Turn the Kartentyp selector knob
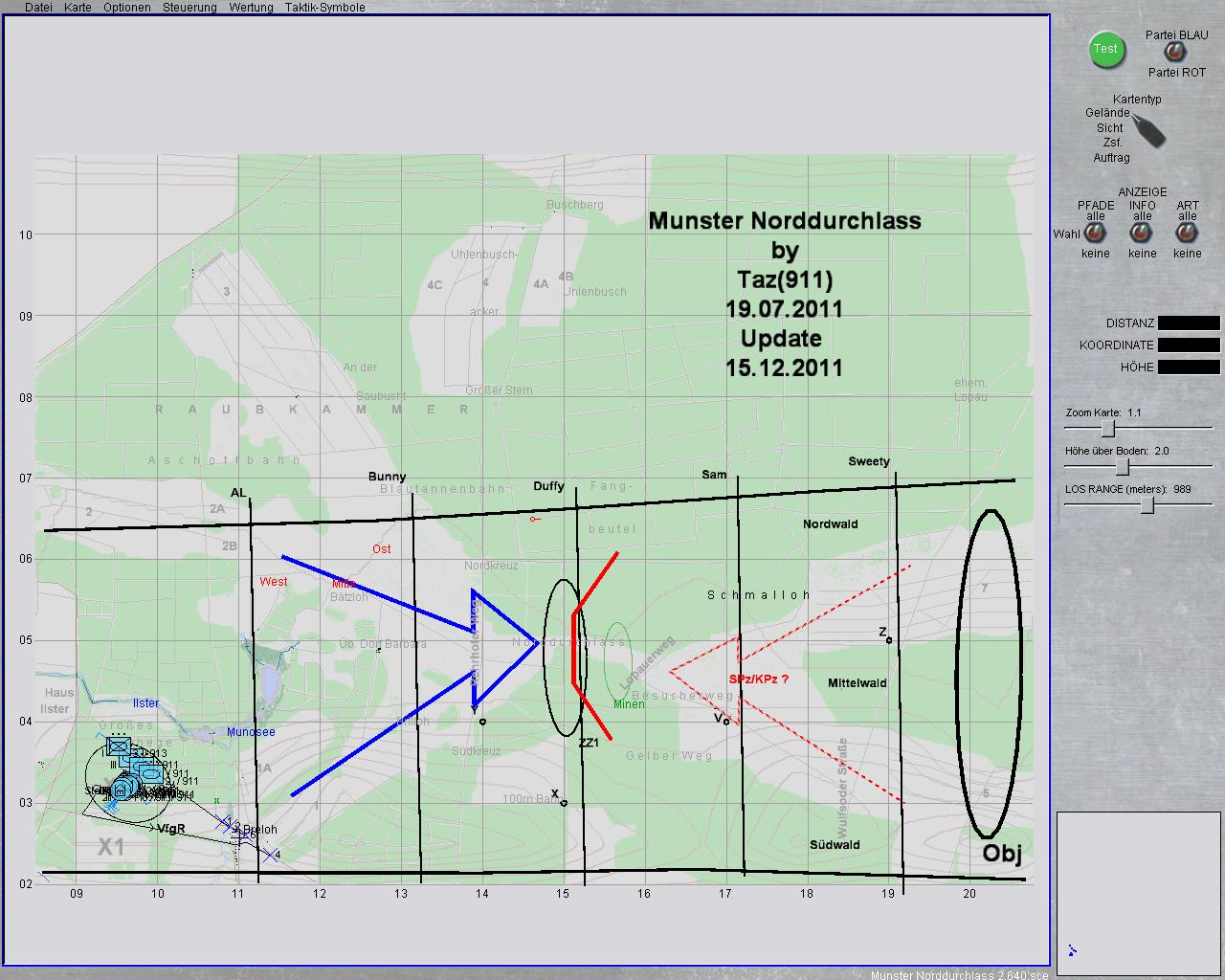Viewport: 1225px width, 980px height. tap(1147, 129)
